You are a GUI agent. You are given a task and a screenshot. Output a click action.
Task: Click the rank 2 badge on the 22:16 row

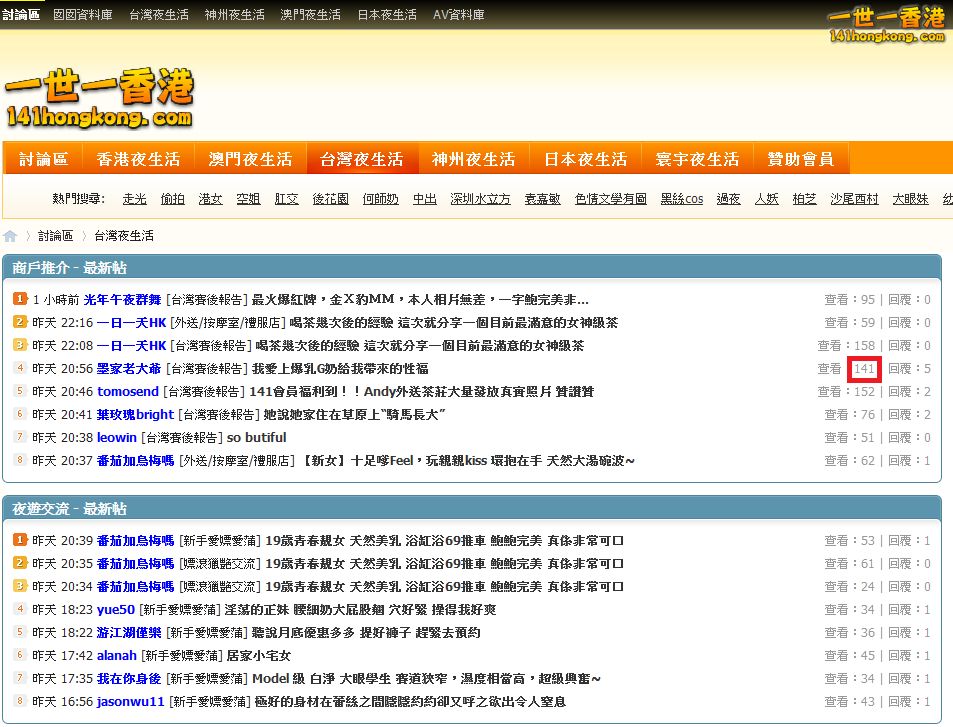[20, 322]
